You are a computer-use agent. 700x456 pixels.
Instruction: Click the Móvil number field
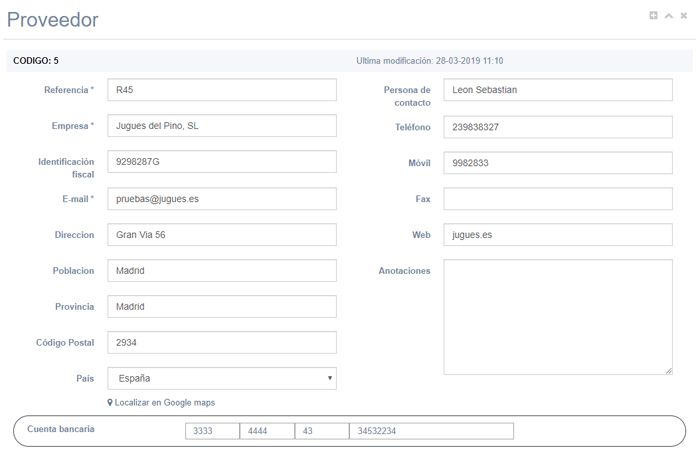click(557, 163)
